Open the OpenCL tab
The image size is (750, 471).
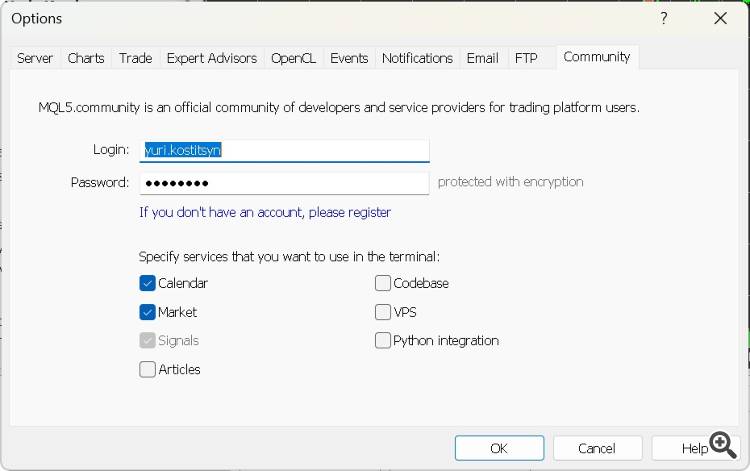point(294,58)
